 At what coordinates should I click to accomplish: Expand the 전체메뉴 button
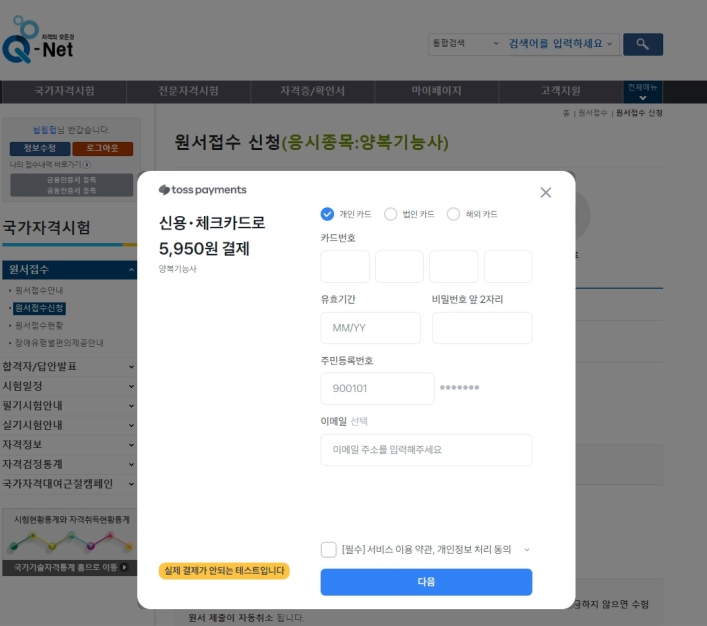tap(643, 92)
